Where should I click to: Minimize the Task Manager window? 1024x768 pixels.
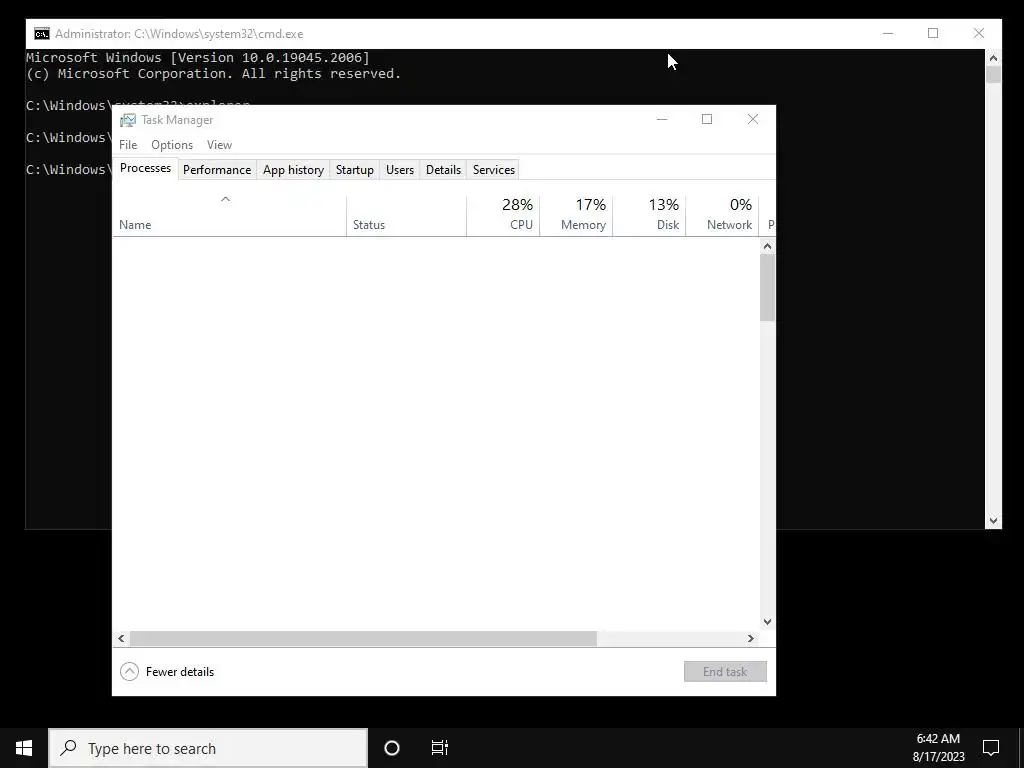tap(662, 119)
